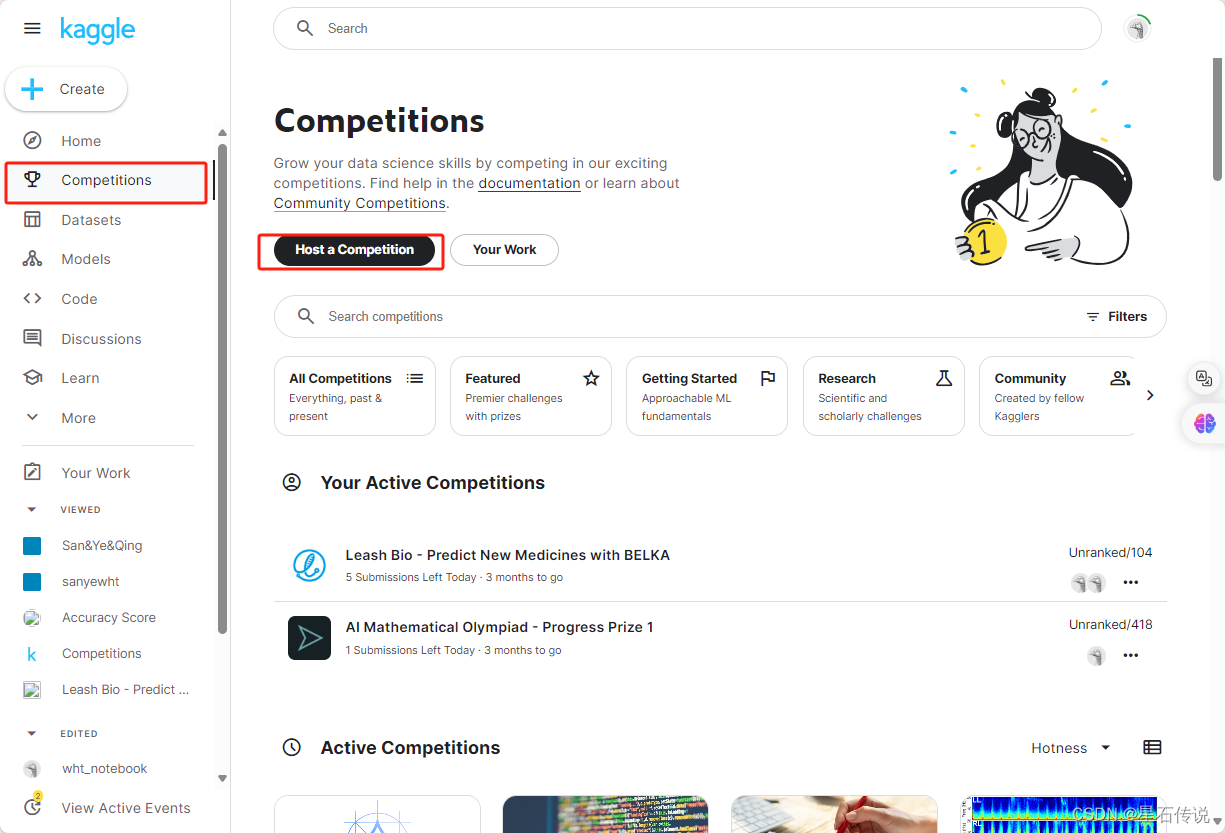Click the top Search field
Screen dimensions: 1225x833
click(687, 29)
